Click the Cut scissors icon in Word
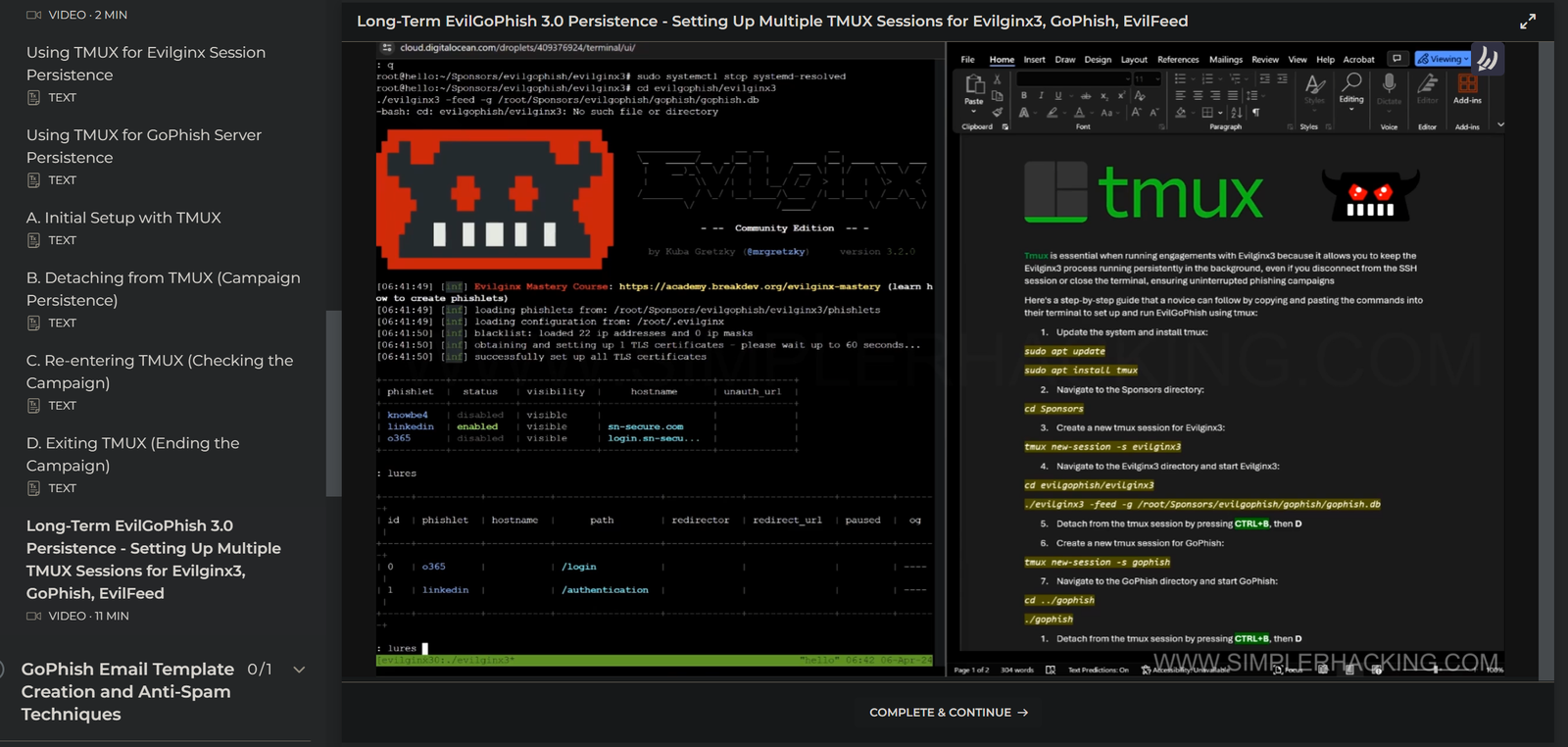 998,80
